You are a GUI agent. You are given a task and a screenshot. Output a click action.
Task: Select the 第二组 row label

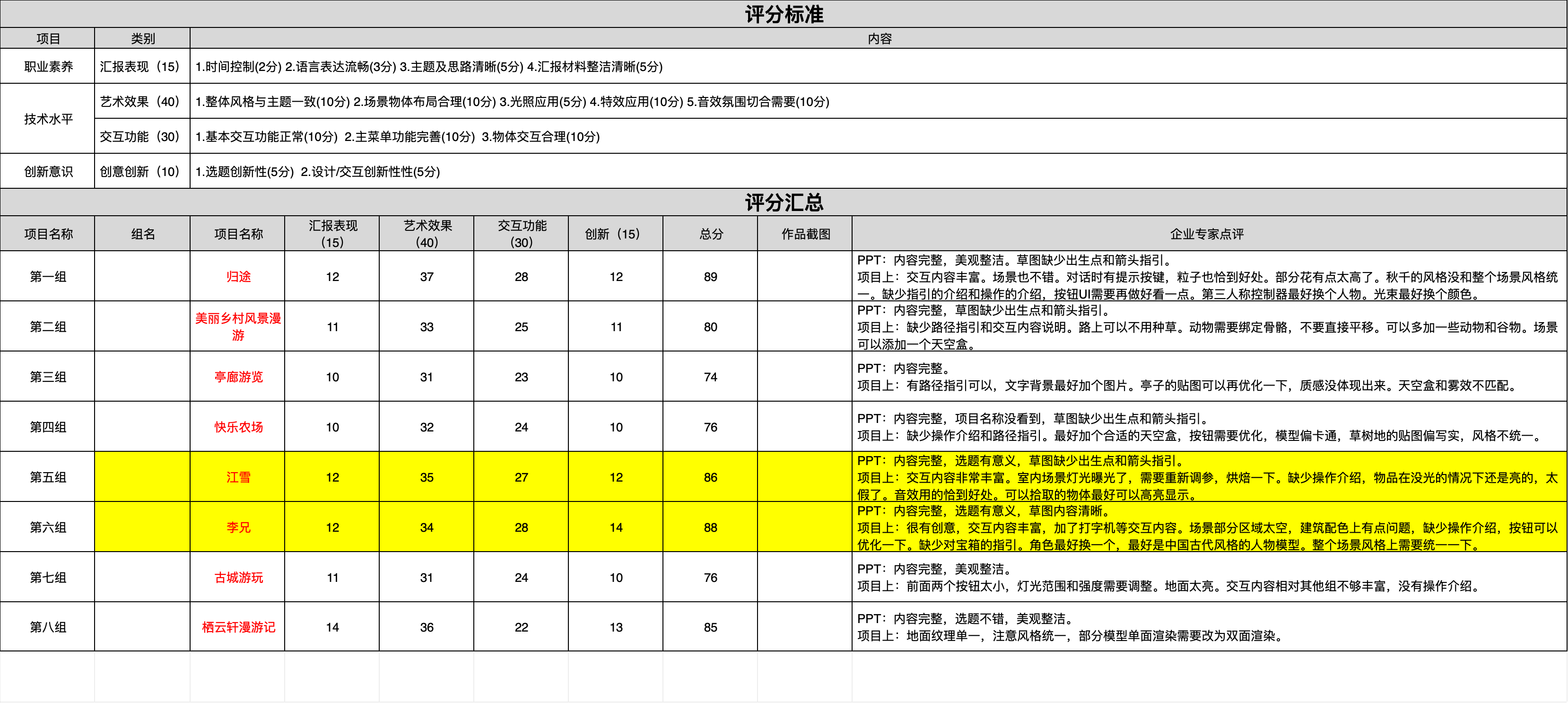tap(47, 326)
